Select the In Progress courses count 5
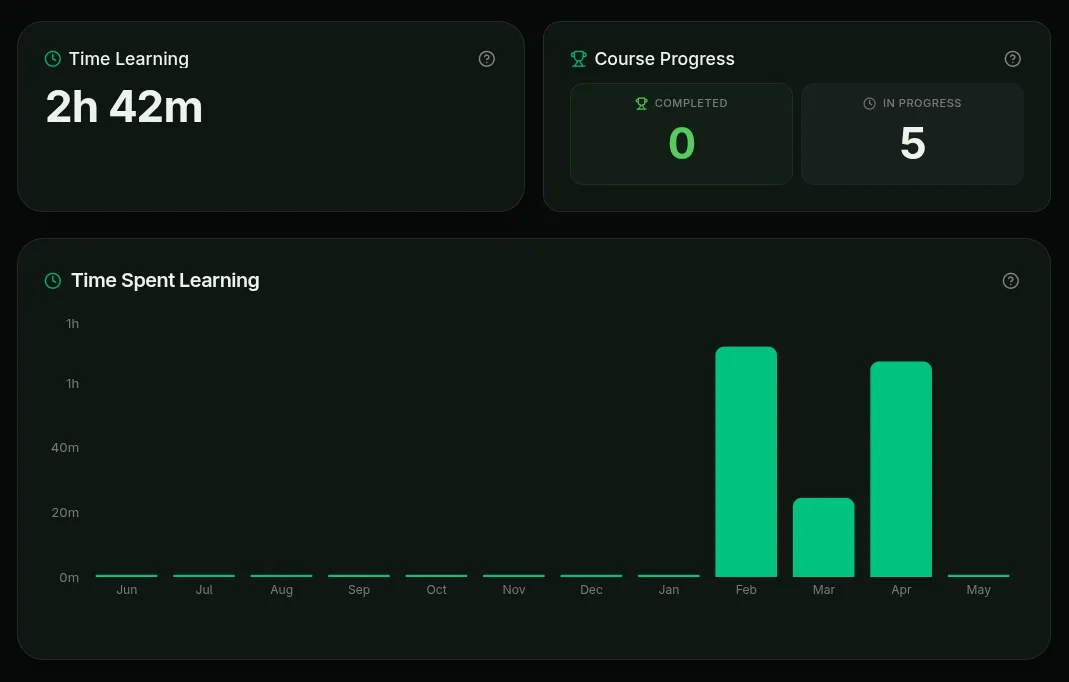Screen dimensions: 1069x682 coord(912,143)
